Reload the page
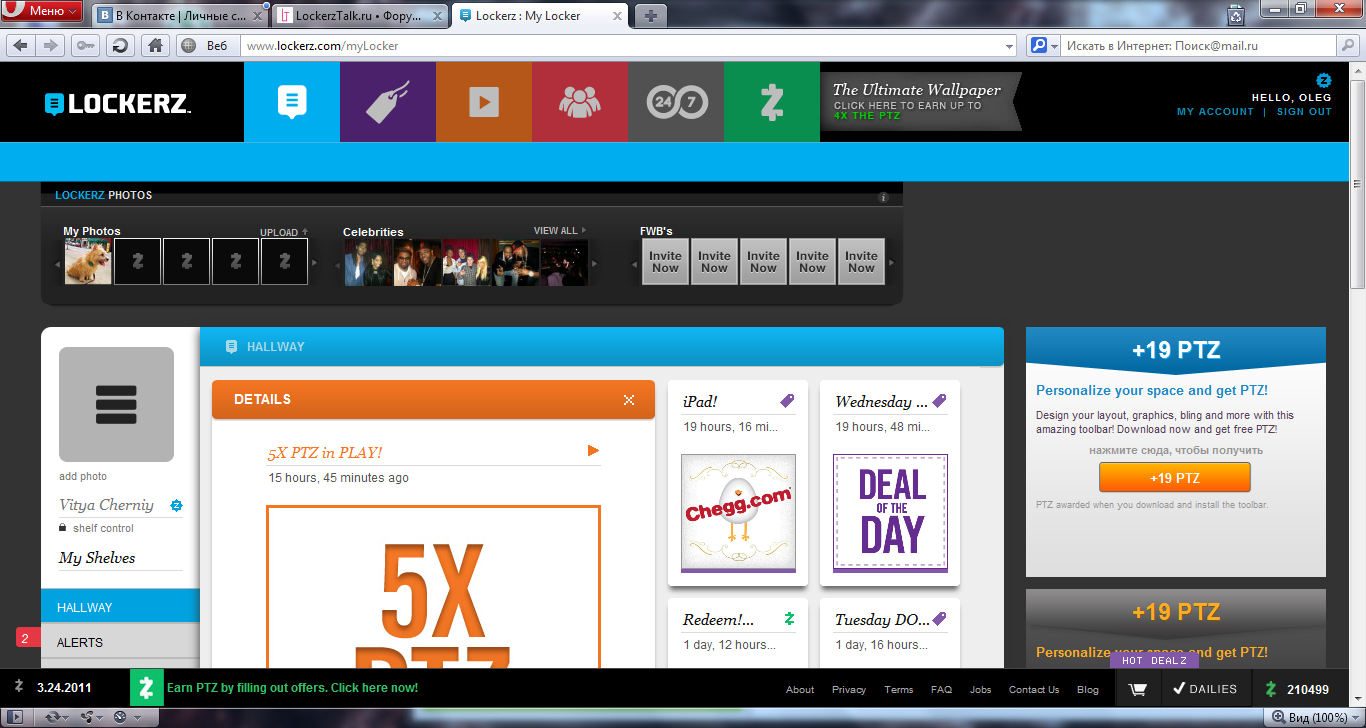 click(121, 45)
